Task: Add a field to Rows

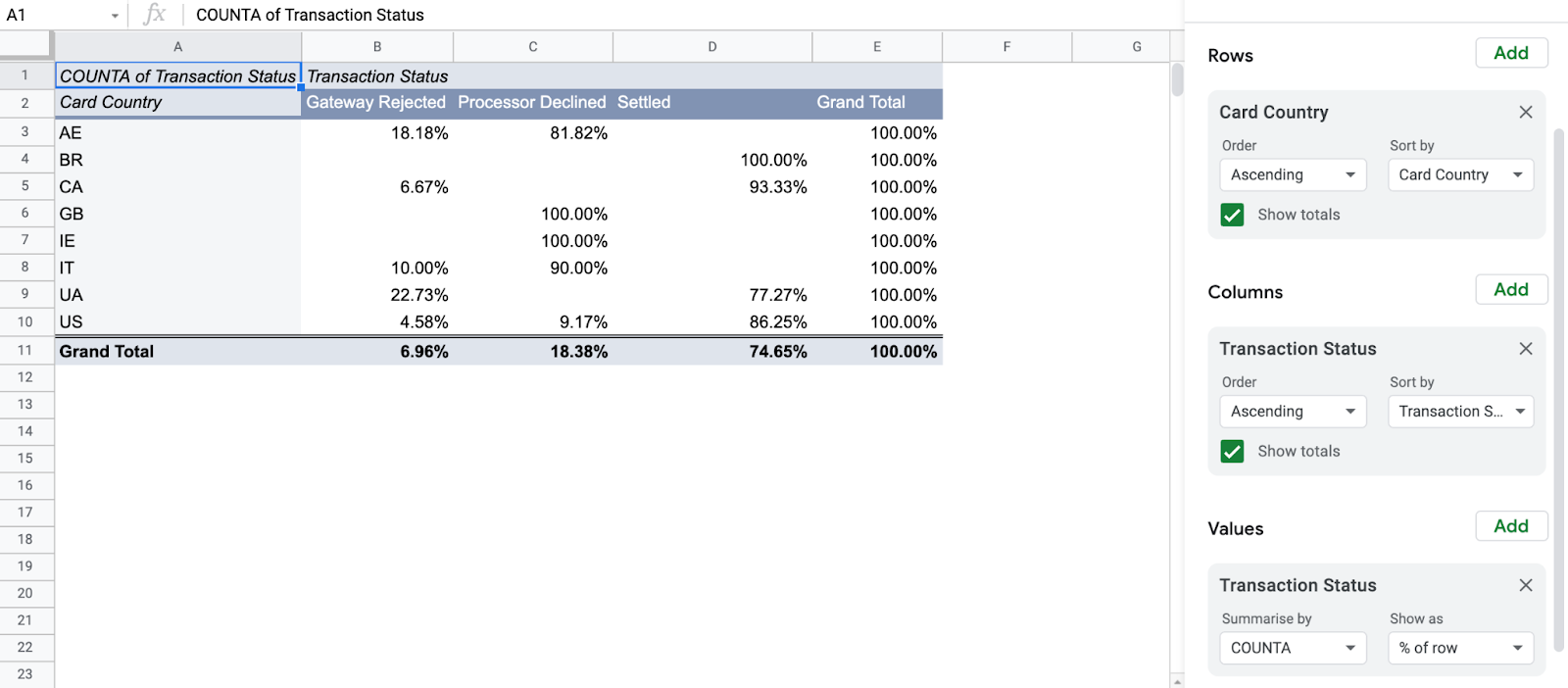Action: (1511, 53)
